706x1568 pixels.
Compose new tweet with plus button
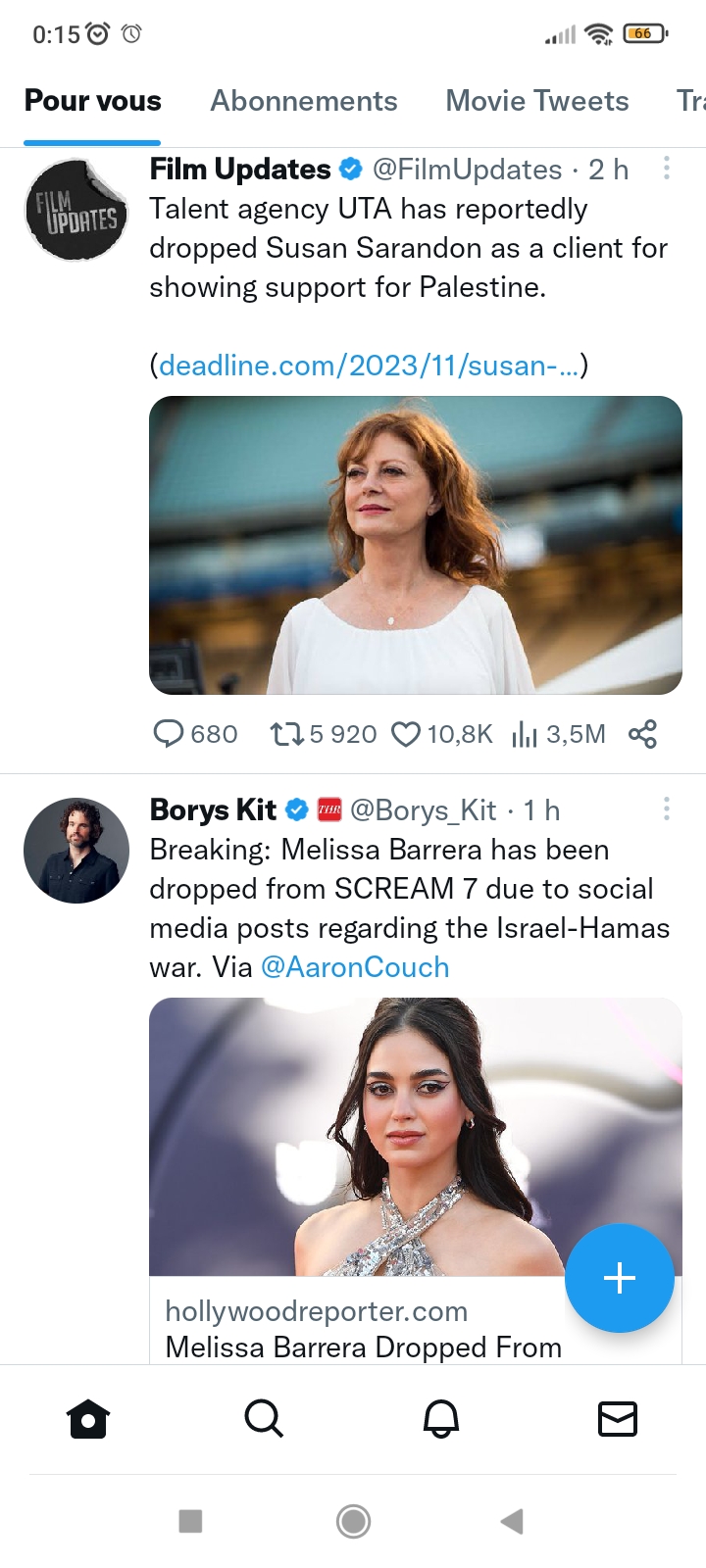coord(619,1278)
